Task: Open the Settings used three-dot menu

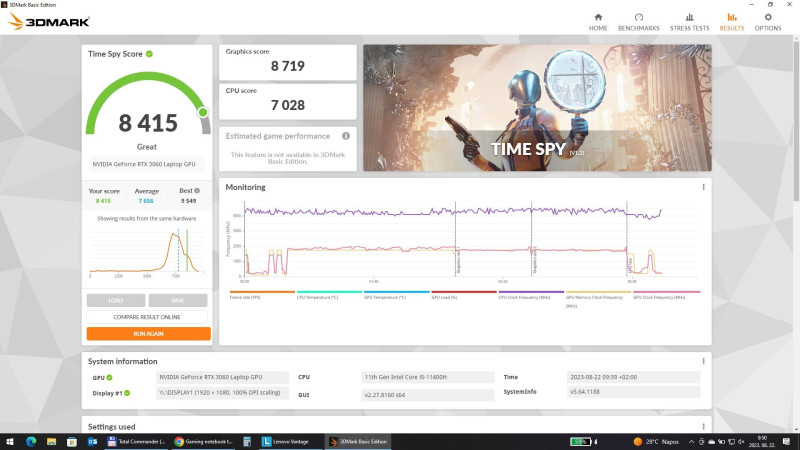Action: tap(703, 427)
